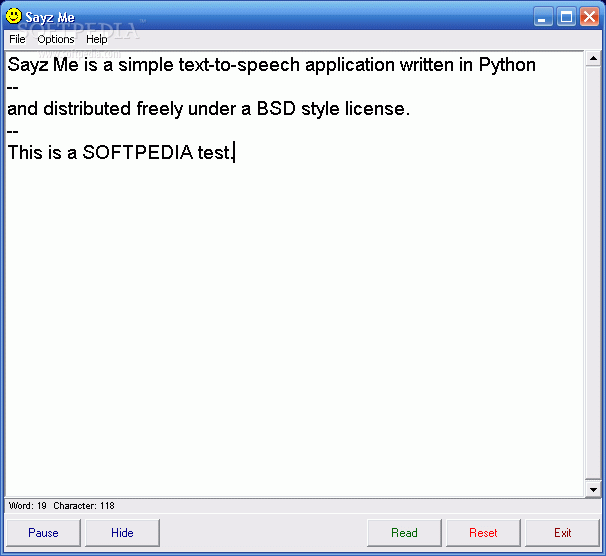This screenshot has height=556, width=606.
Task: Click the 'Word: 19' status text
Action: point(27,506)
